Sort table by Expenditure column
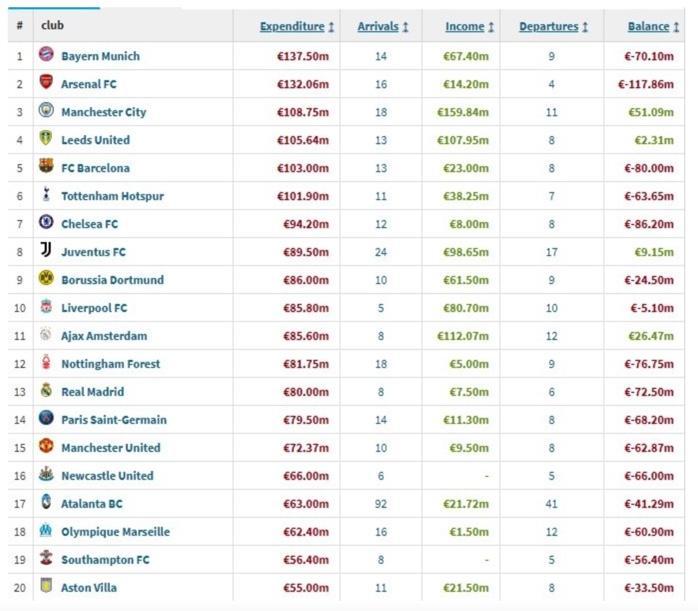 click(x=297, y=27)
